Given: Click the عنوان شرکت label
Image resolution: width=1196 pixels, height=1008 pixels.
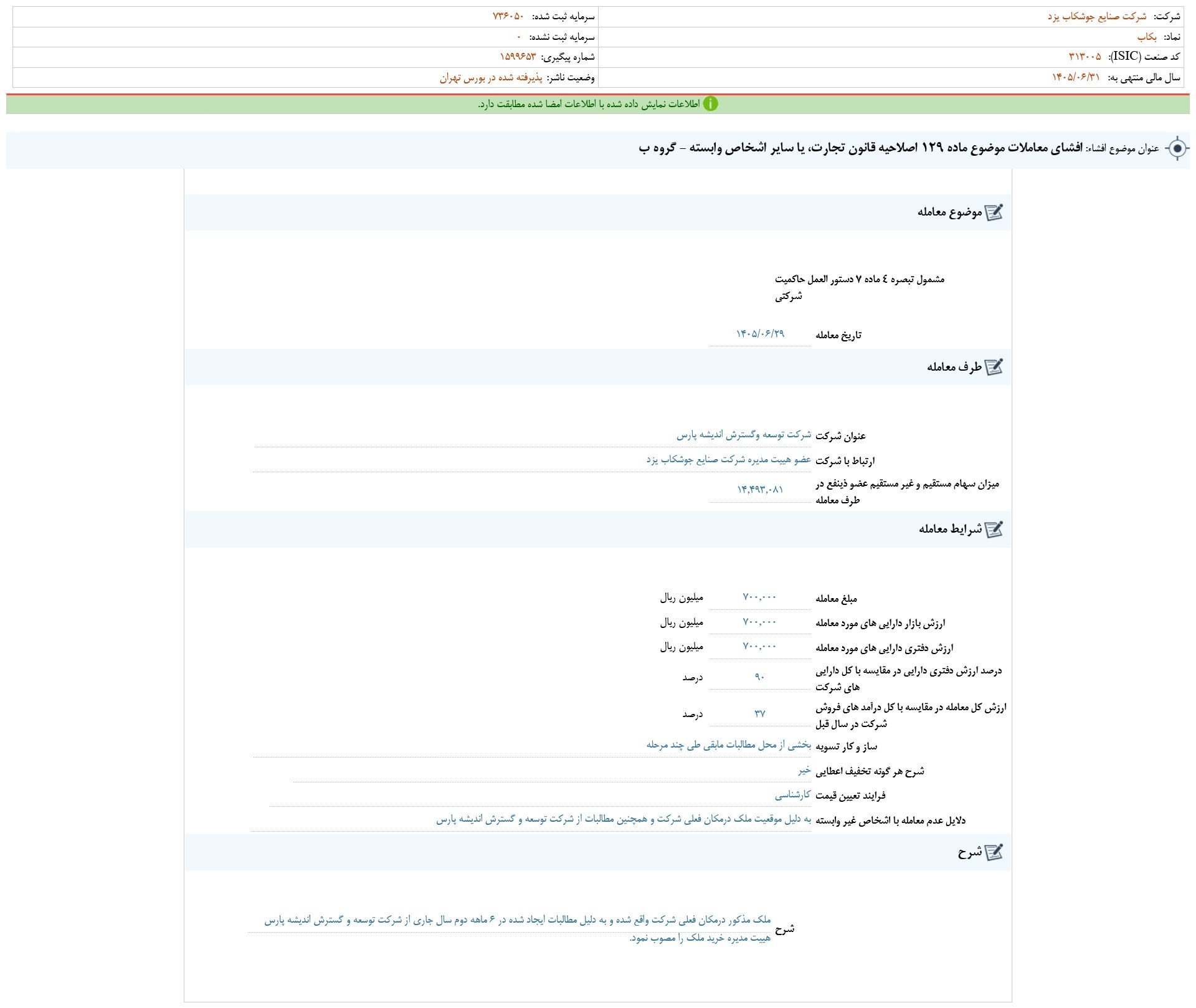Looking at the screenshot, I should (841, 436).
